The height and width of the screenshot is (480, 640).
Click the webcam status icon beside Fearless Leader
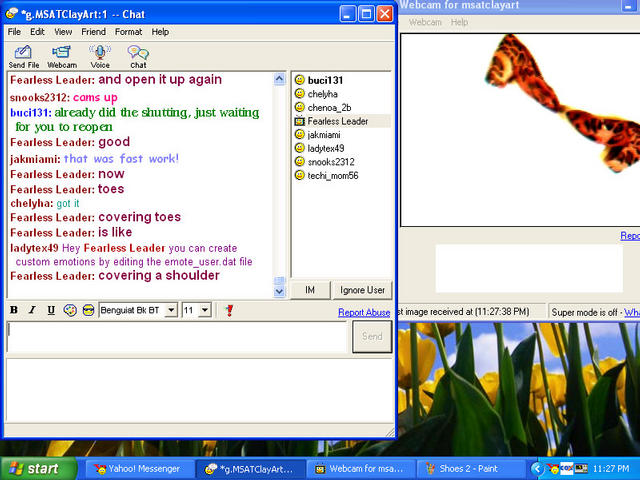[x=300, y=121]
